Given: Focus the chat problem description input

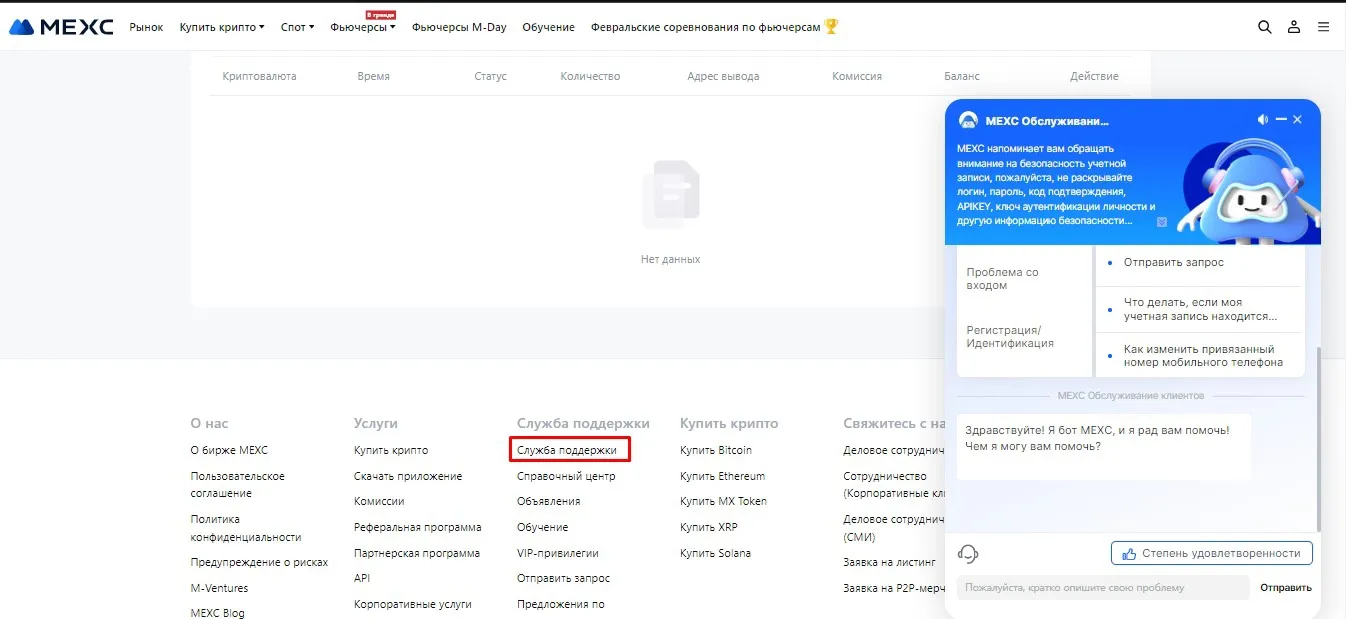Looking at the screenshot, I should coord(1103,588).
